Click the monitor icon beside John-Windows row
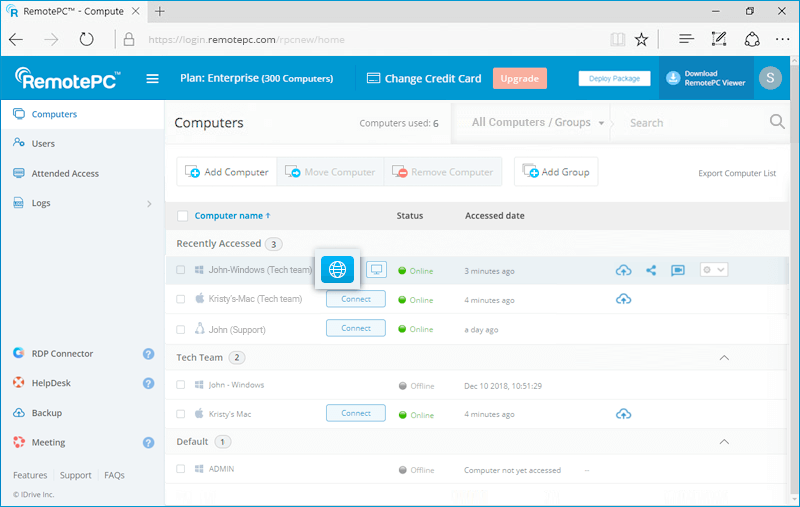 tap(376, 270)
